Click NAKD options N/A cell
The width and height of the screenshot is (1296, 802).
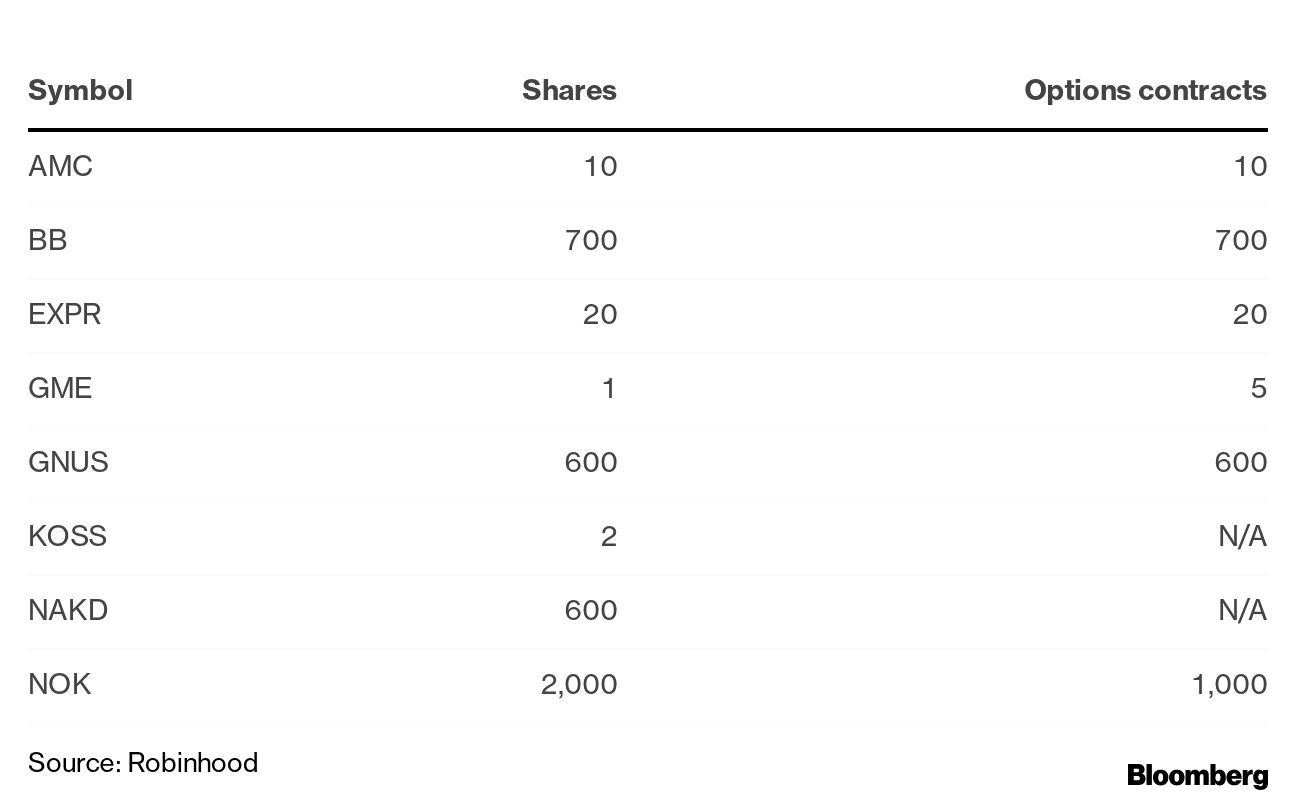(x=1242, y=610)
